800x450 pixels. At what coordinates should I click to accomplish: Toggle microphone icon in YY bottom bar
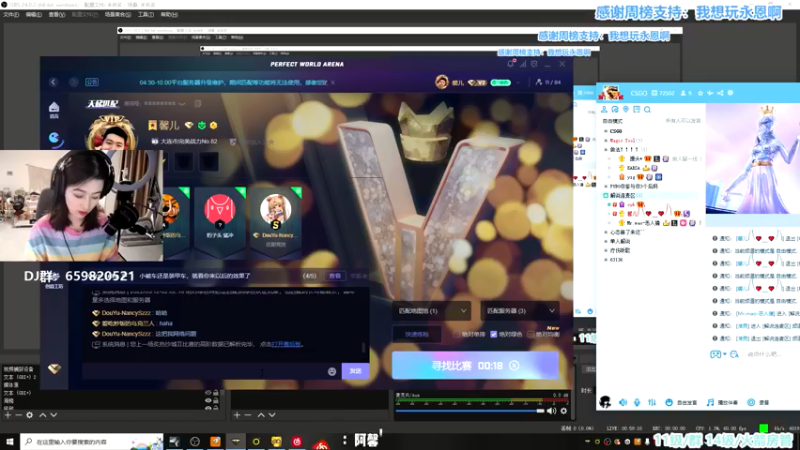[x=637, y=403]
